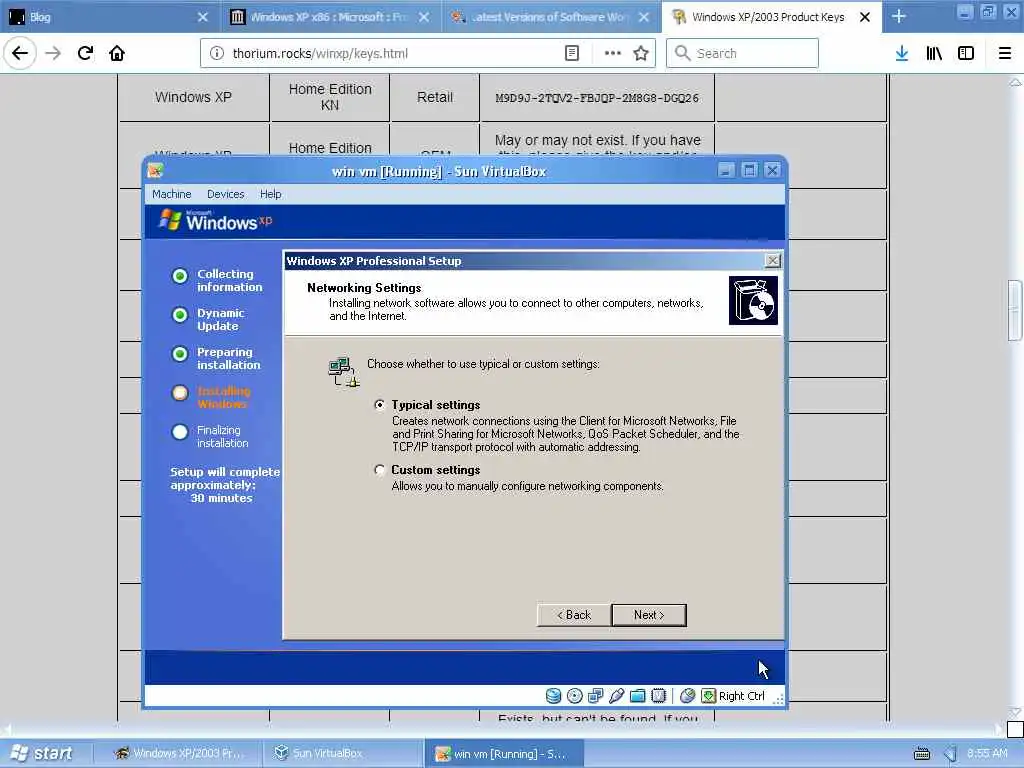Viewport: 1024px width, 768px height.
Task: Select the Custom settings radio button
Action: (379, 470)
